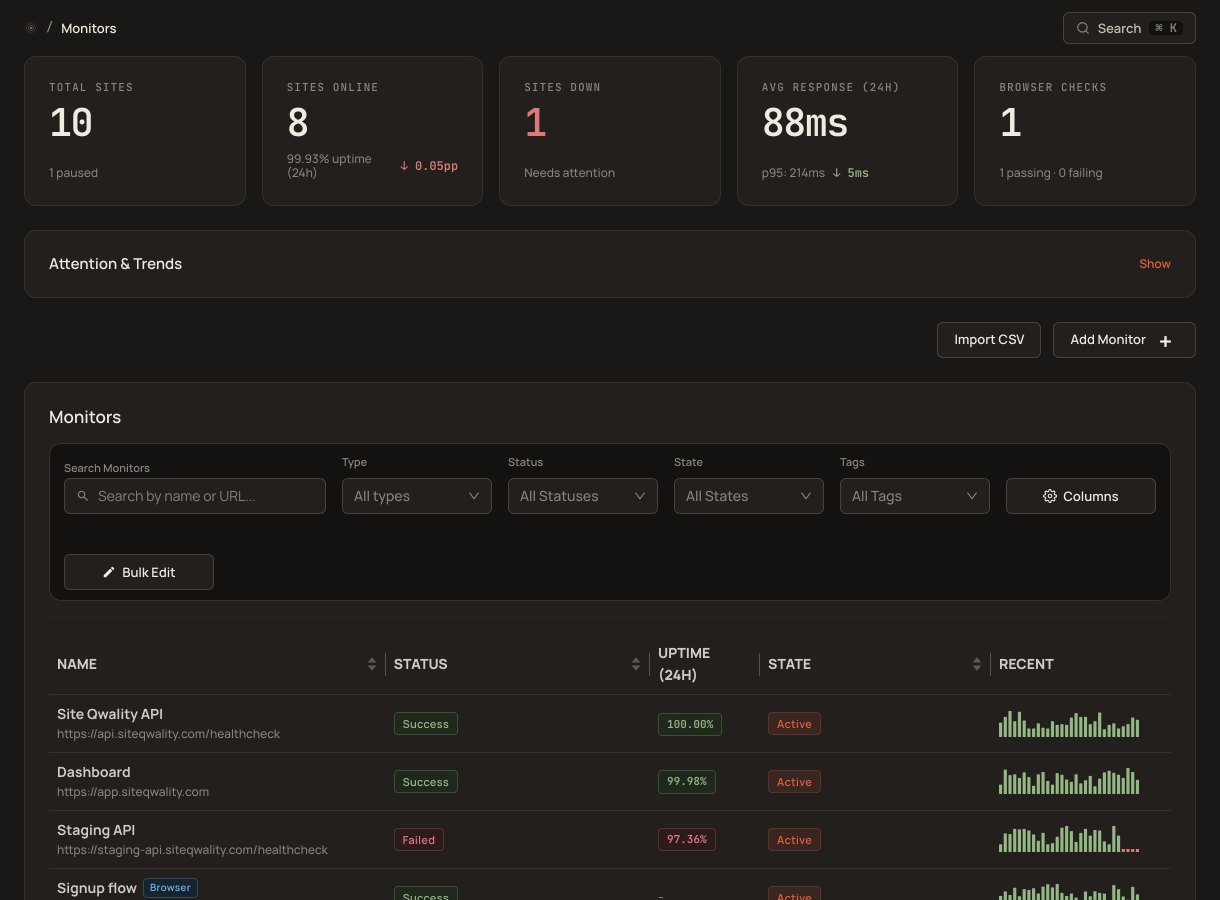Click the Active state badge for Dashboard
The height and width of the screenshot is (900, 1220).
pyautogui.click(x=794, y=782)
